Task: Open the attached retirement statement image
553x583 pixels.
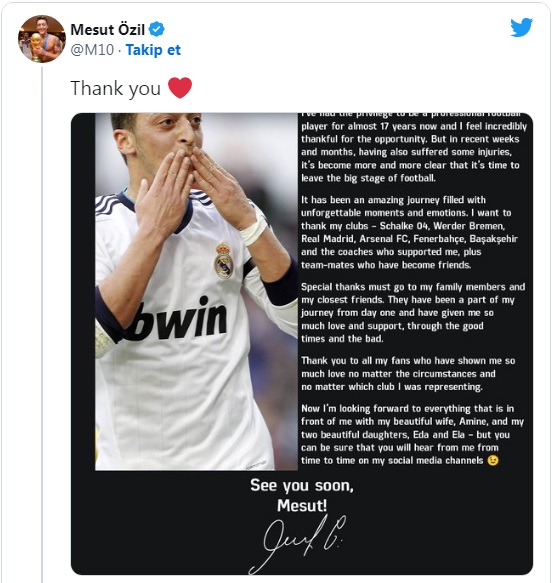Action: click(302, 344)
